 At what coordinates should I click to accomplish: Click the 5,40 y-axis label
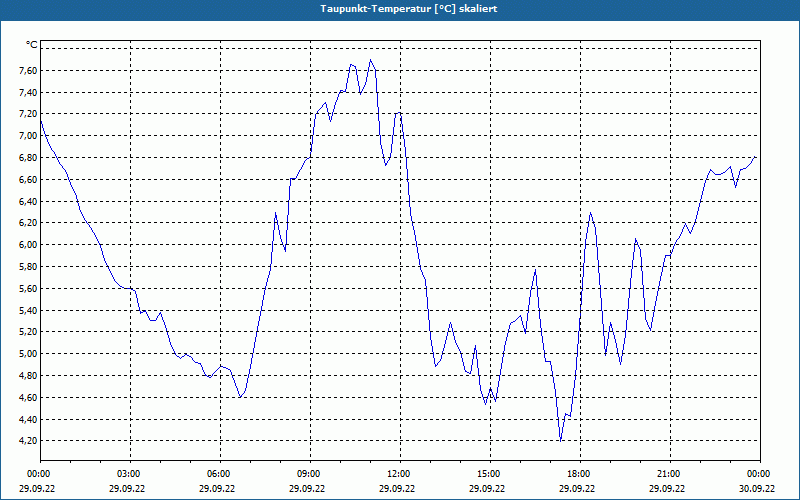(x=28, y=311)
